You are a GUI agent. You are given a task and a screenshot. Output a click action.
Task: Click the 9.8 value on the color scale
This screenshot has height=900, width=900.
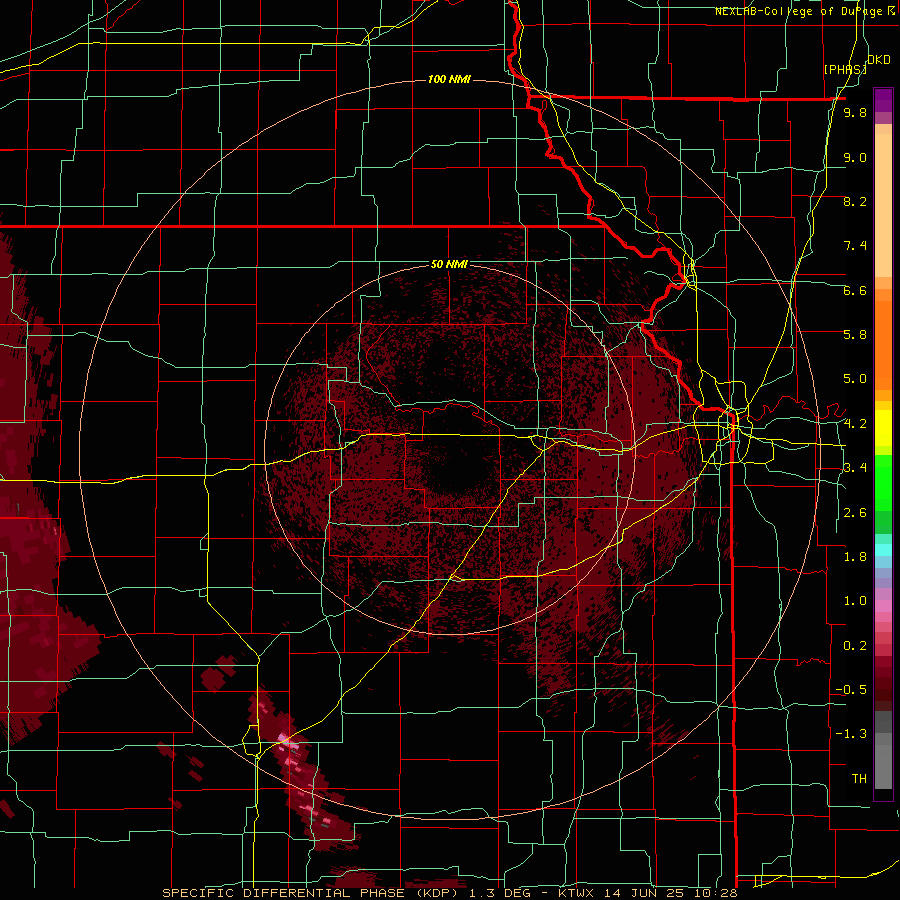(855, 112)
